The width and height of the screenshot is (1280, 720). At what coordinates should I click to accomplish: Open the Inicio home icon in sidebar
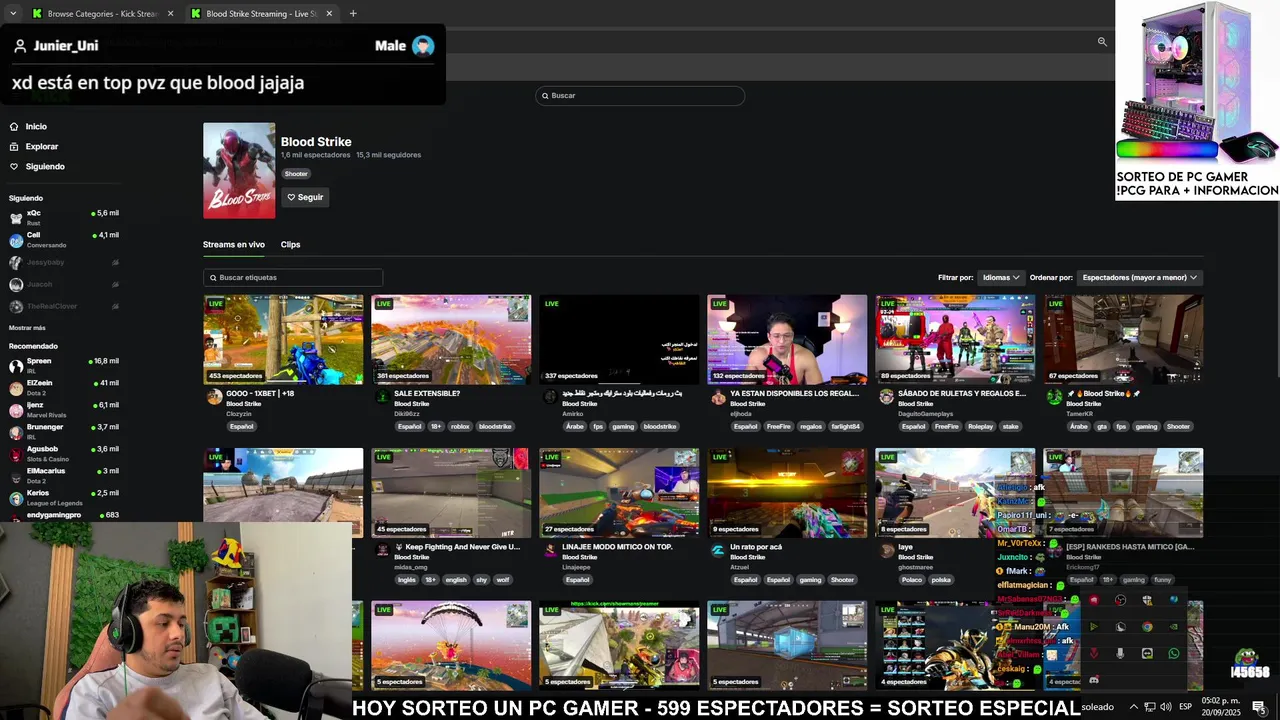[x=14, y=127]
